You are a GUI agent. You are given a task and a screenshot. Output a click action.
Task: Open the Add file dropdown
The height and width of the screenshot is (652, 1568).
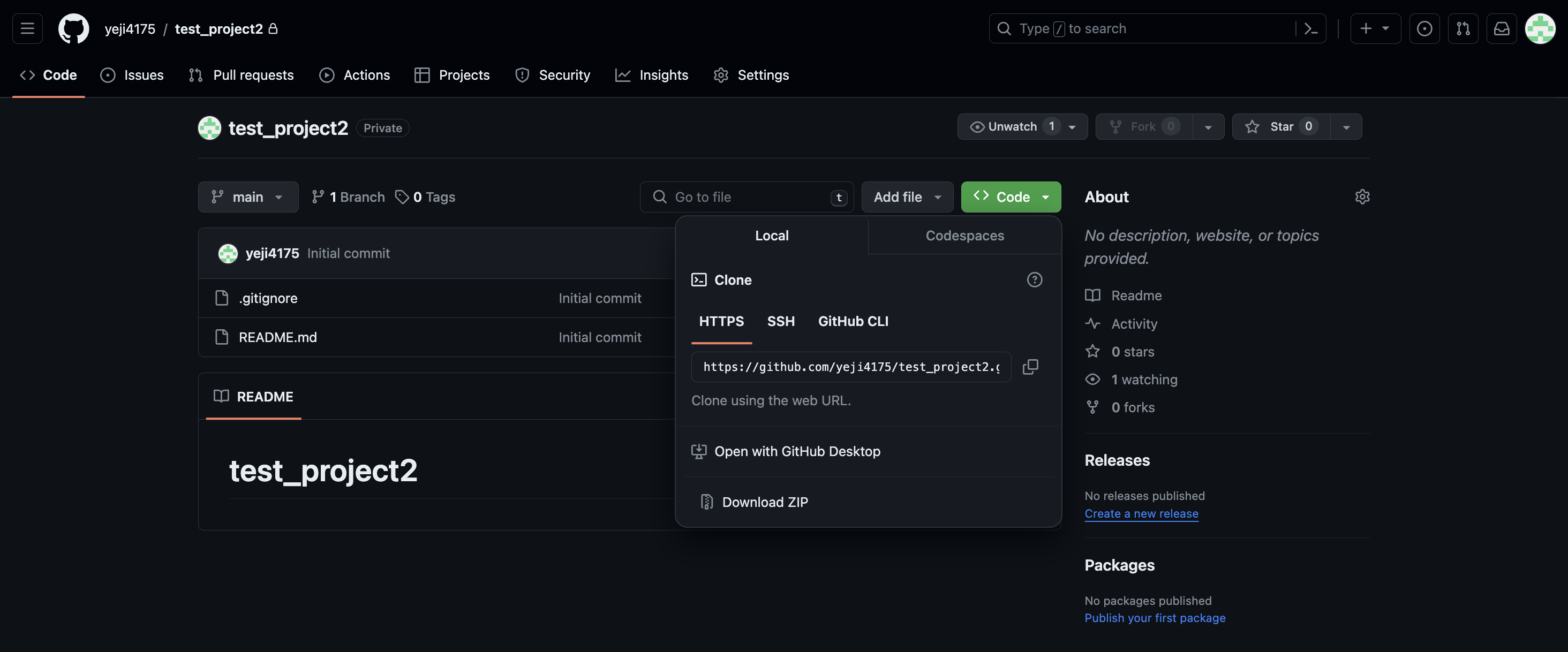(906, 197)
